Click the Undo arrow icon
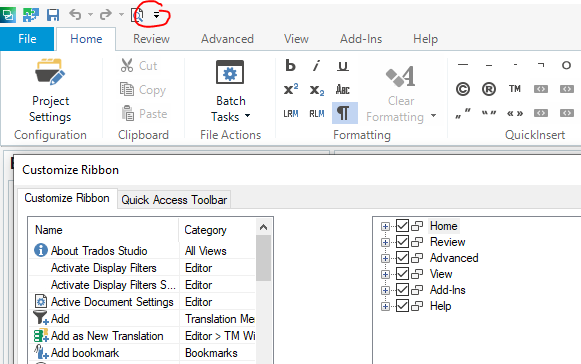581x364 pixels. [75, 15]
